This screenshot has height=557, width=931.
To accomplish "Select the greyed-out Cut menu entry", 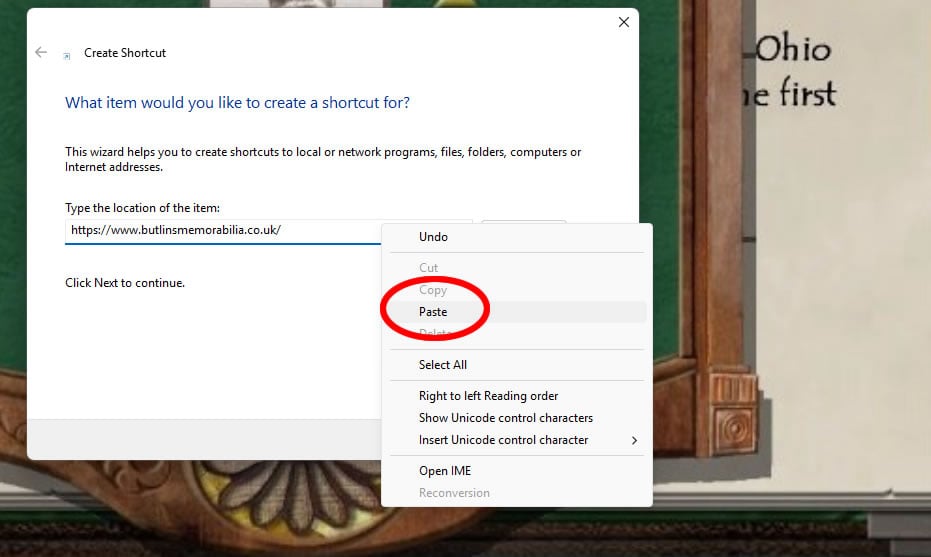I will coord(429,268).
